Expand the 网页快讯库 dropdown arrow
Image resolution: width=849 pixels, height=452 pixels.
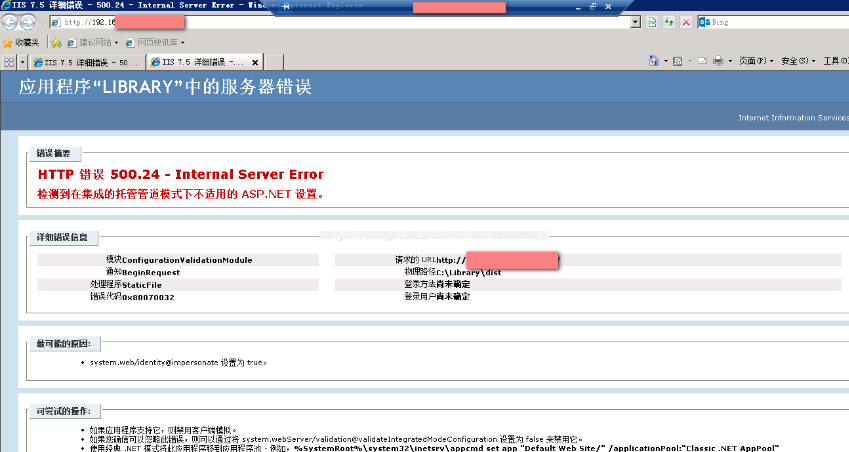[182, 43]
